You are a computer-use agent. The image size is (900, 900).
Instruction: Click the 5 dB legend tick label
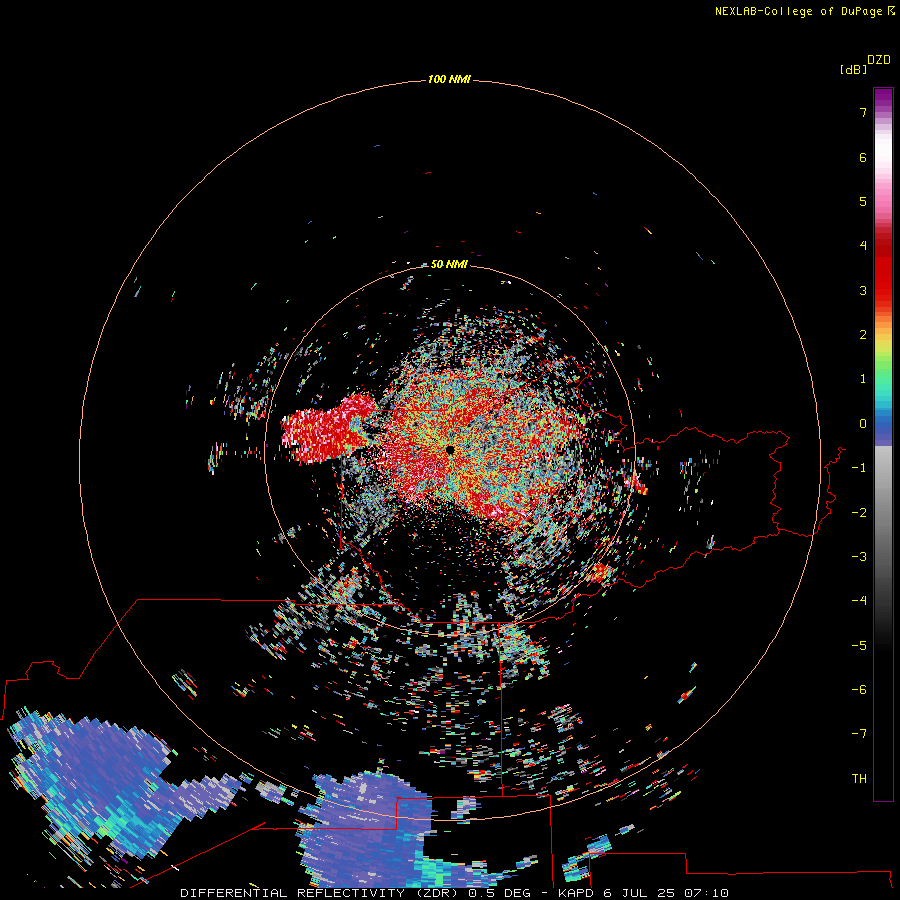tap(863, 201)
